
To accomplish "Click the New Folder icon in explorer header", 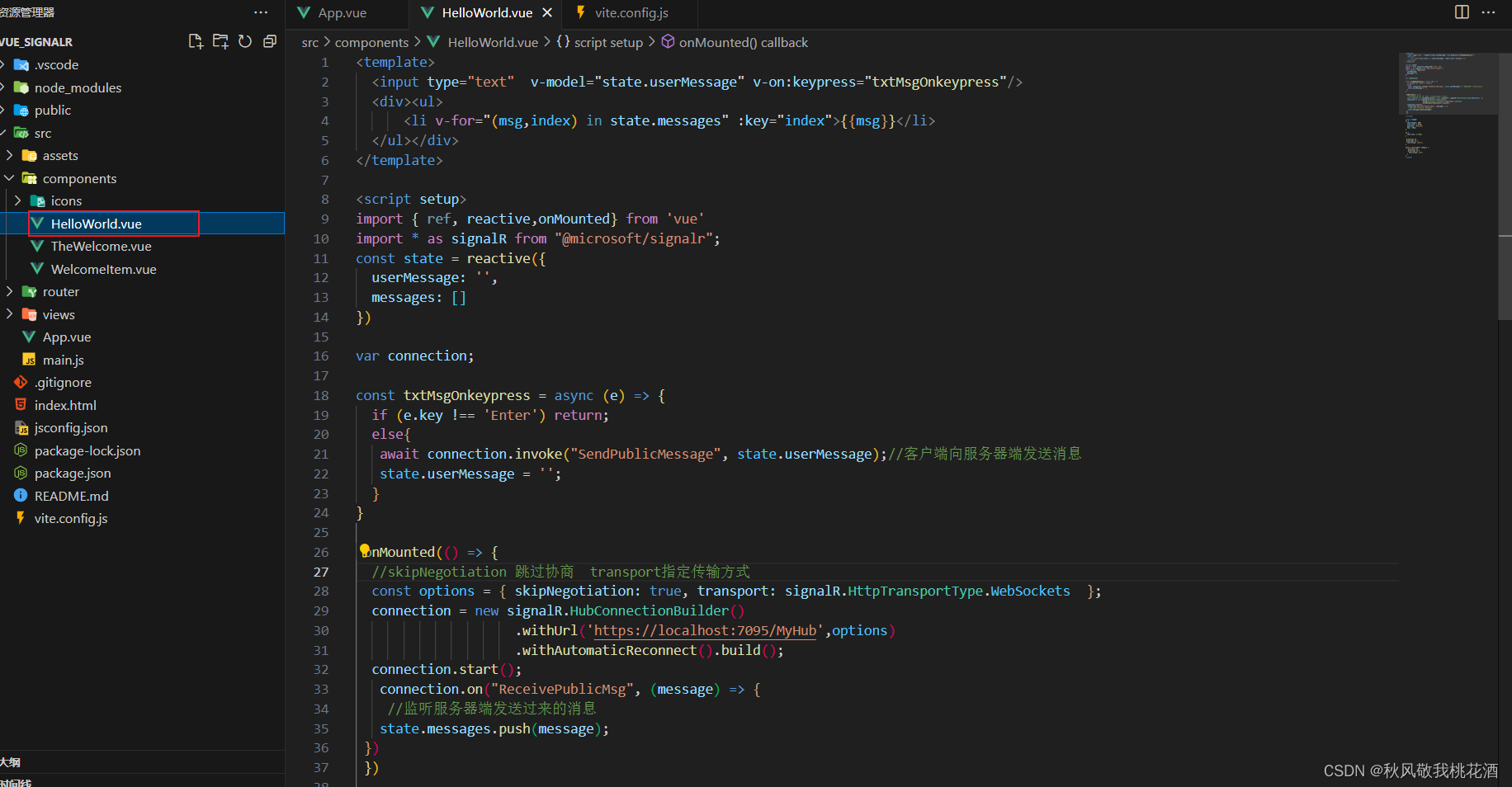I will 220,41.
